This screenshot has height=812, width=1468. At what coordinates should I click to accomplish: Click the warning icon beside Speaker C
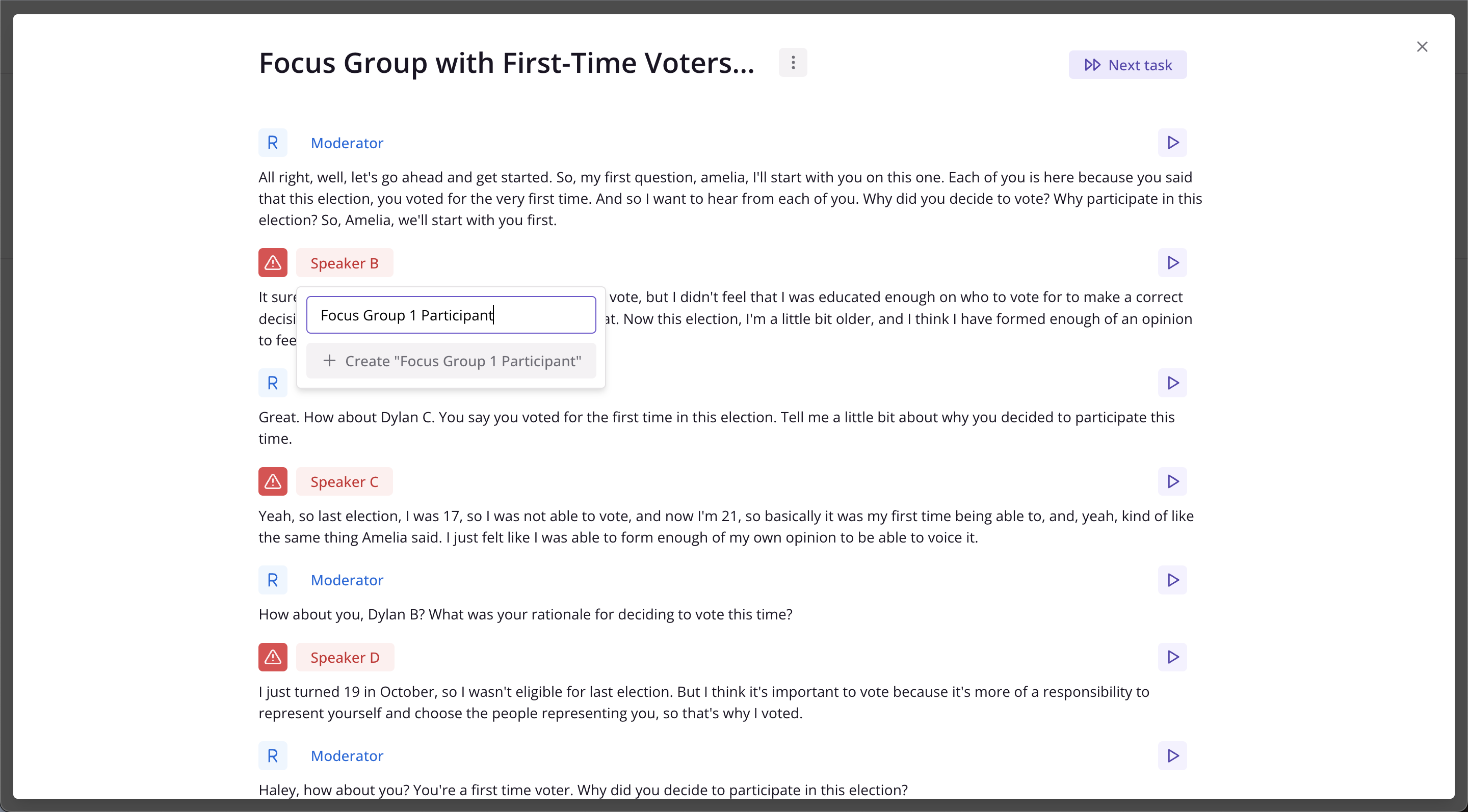[273, 481]
